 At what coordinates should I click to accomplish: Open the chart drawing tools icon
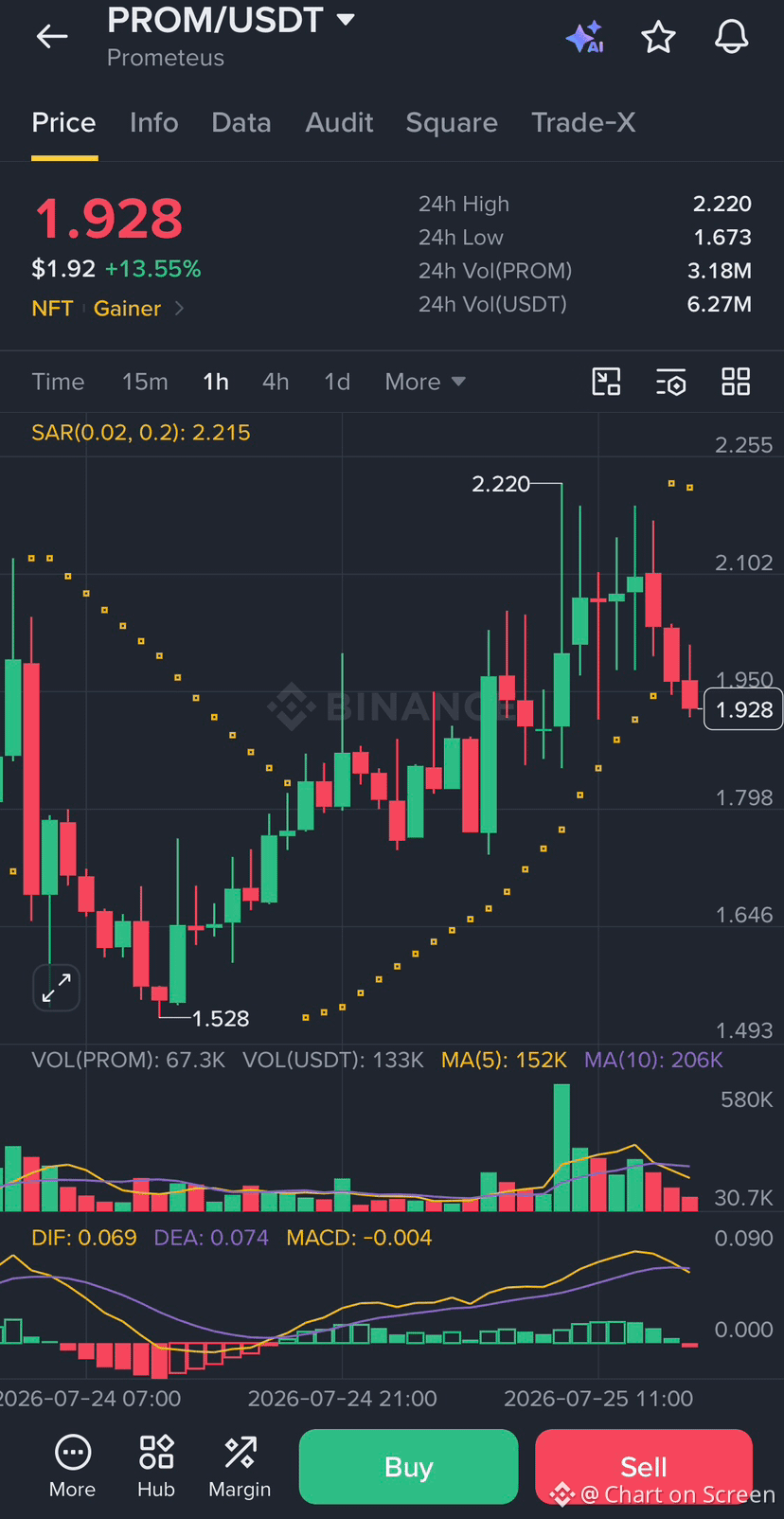606,382
